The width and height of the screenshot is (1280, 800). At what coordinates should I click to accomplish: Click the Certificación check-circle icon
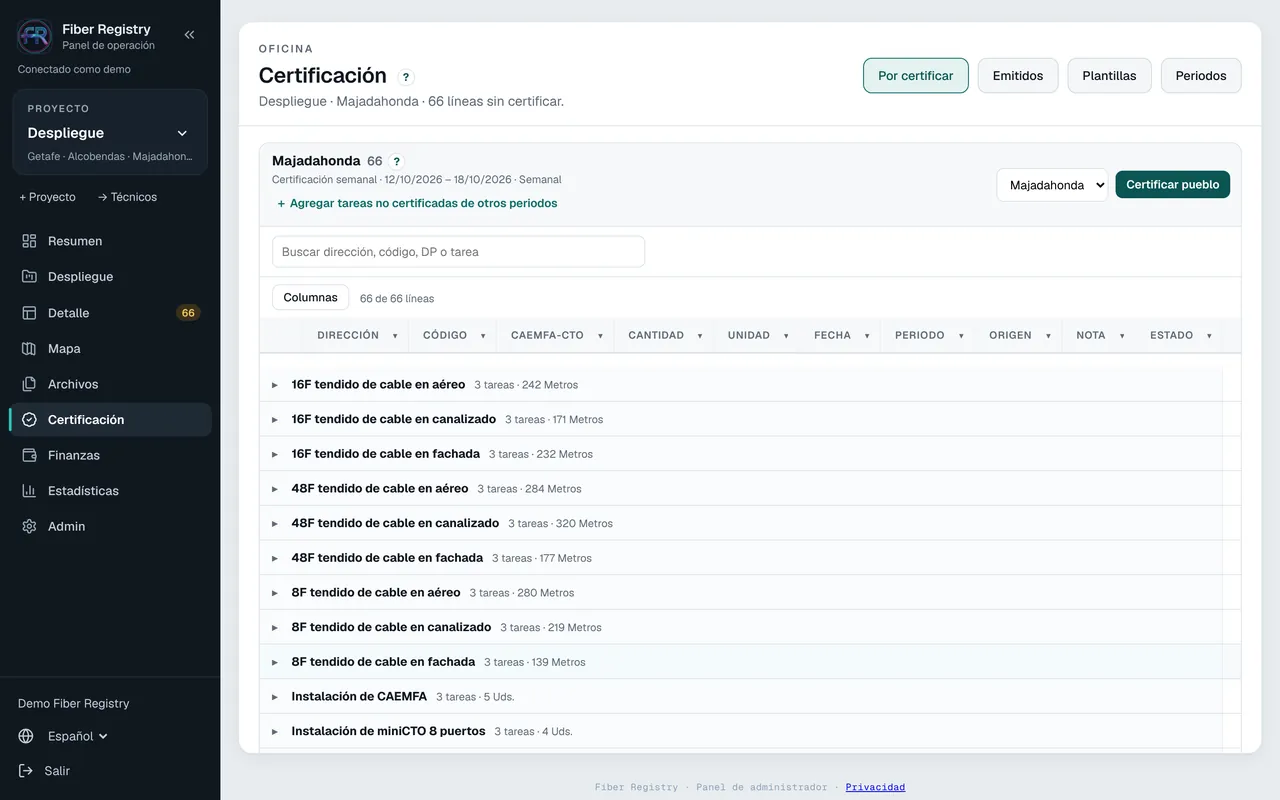[29, 420]
